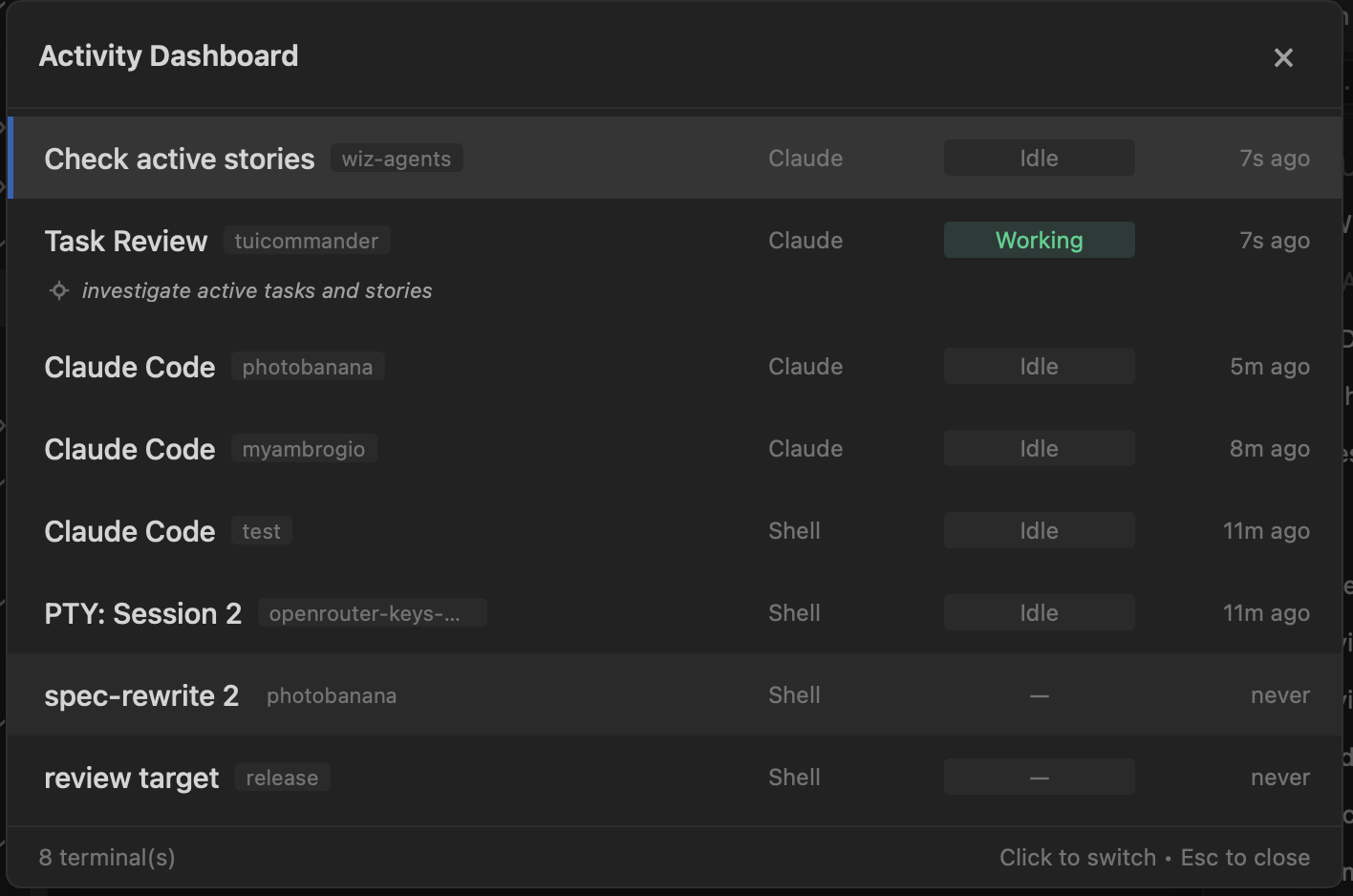The image size is (1353, 896).
Task: Select the "PTY: Session 2" terminal entry
Action: click(x=143, y=612)
